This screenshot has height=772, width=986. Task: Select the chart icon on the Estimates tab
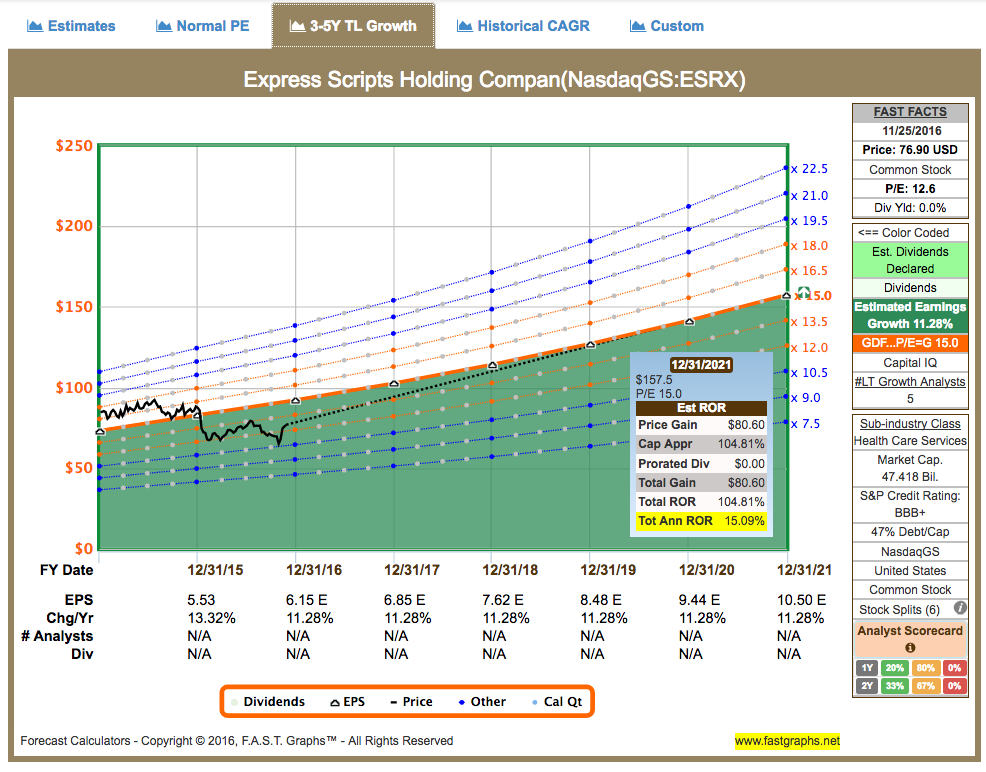pyautogui.click(x=38, y=27)
